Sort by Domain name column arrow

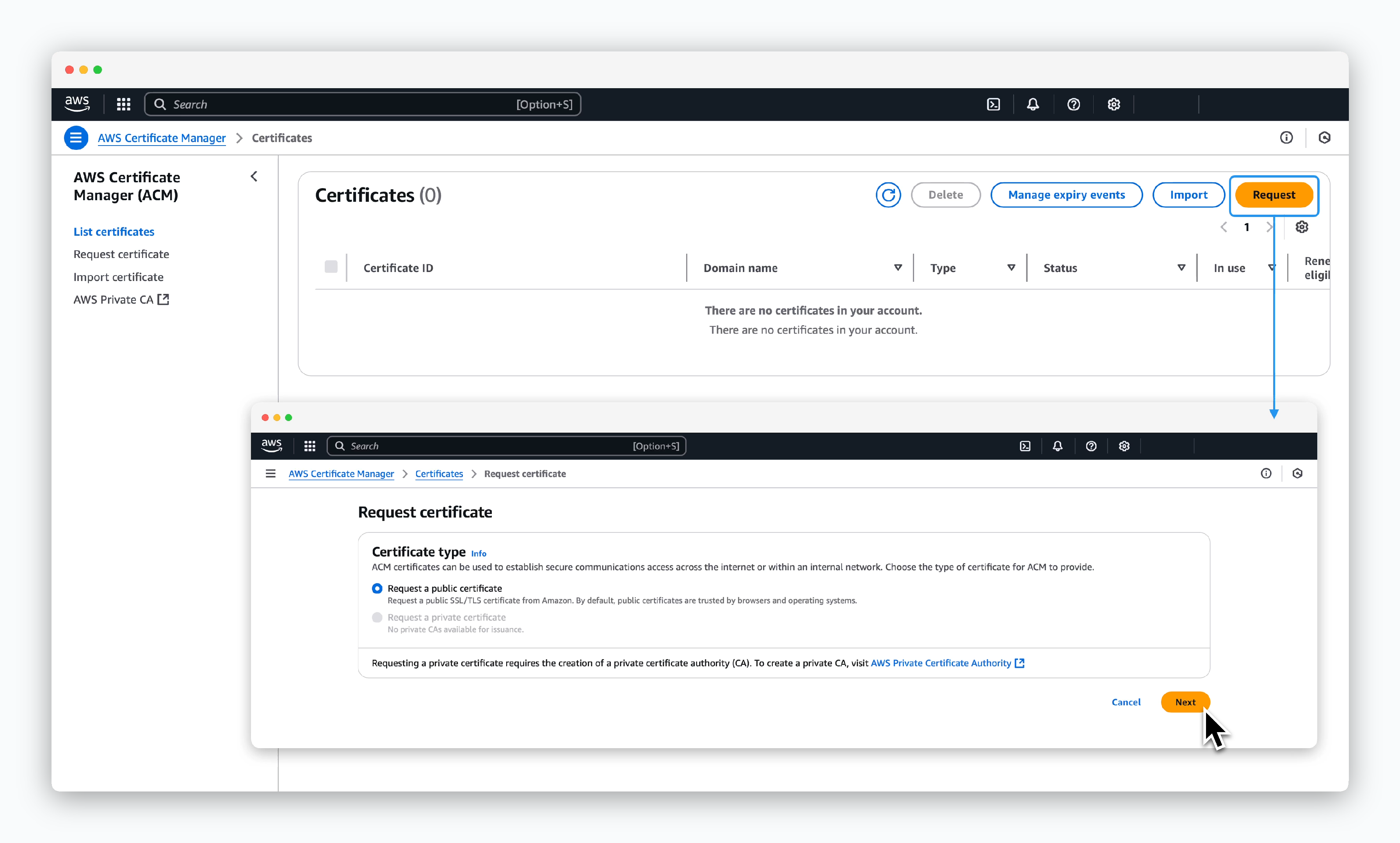897,268
